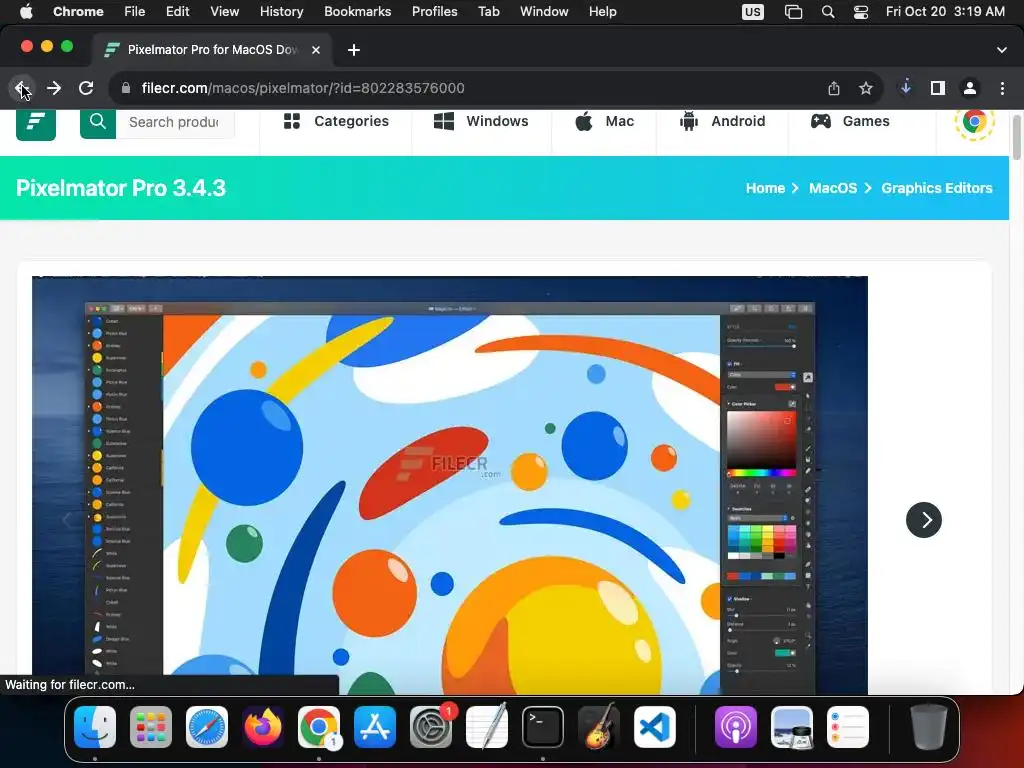Screen dimensions: 1024x768
Task: Click the green search magnifier button
Action: pyautogui.click(x=98, y=123)
